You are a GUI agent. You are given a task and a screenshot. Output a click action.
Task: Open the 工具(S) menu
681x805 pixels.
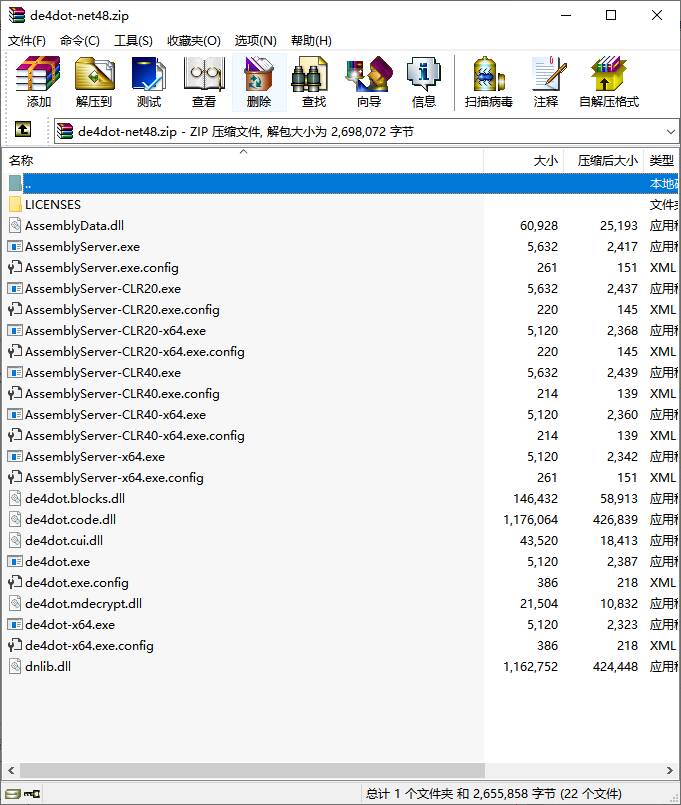tap(133, 41)
